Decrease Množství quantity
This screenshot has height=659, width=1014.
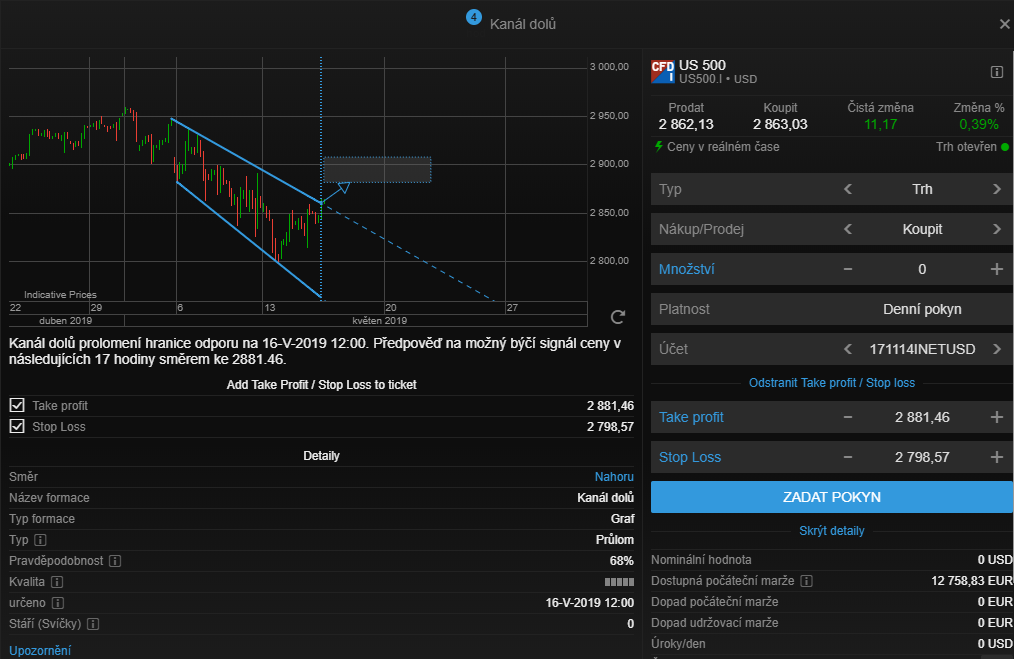tap(848, 269)
